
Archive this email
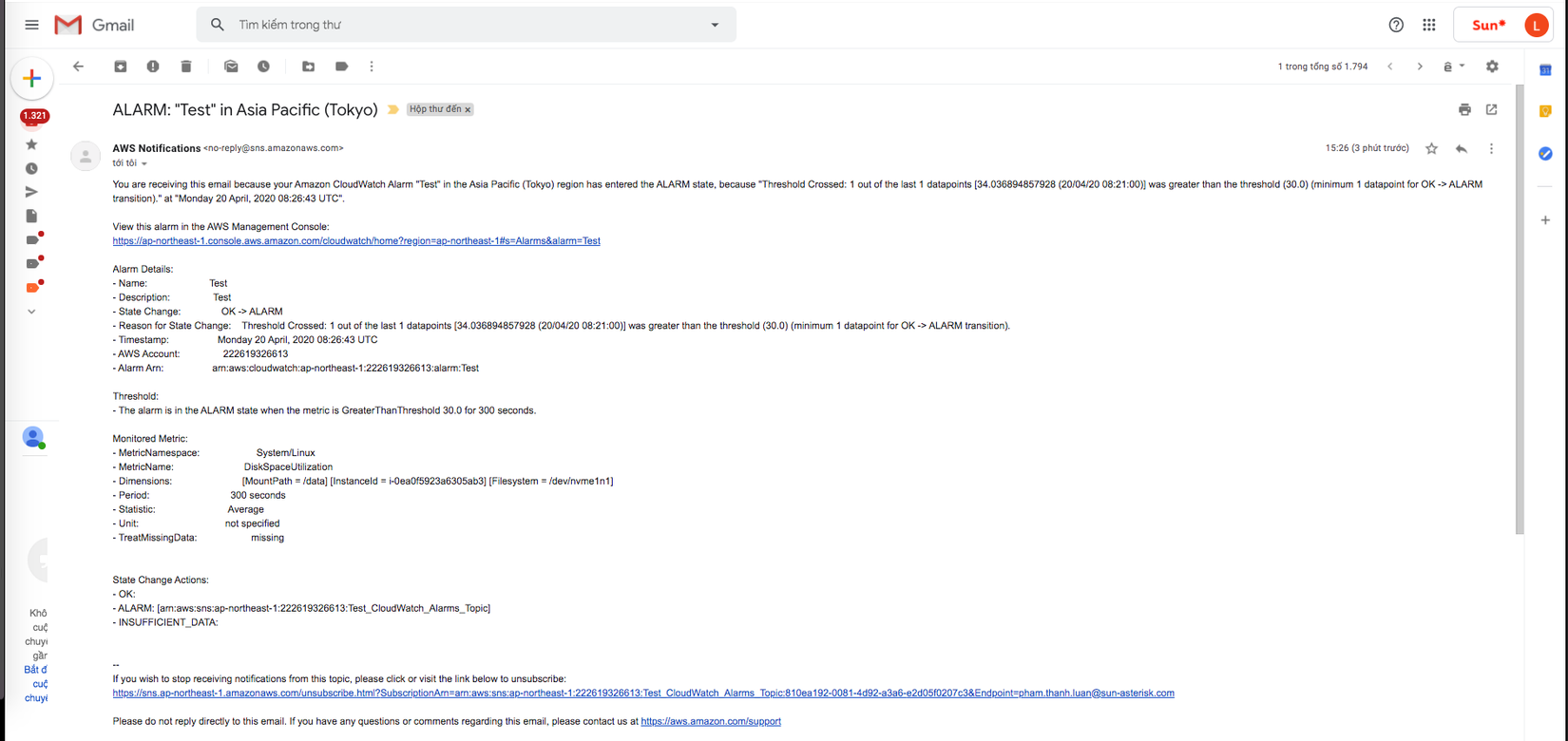(x=121, y=66)
